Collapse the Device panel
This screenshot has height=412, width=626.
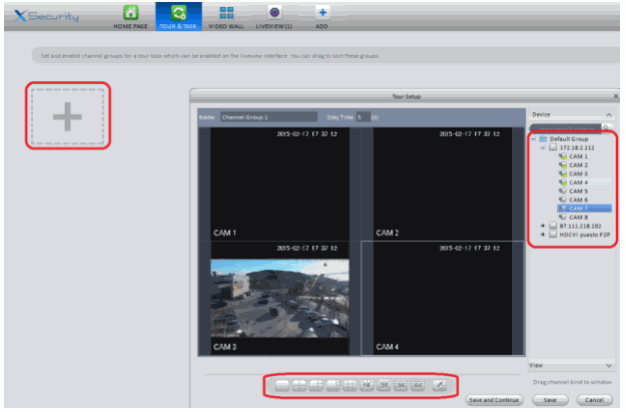608,115
